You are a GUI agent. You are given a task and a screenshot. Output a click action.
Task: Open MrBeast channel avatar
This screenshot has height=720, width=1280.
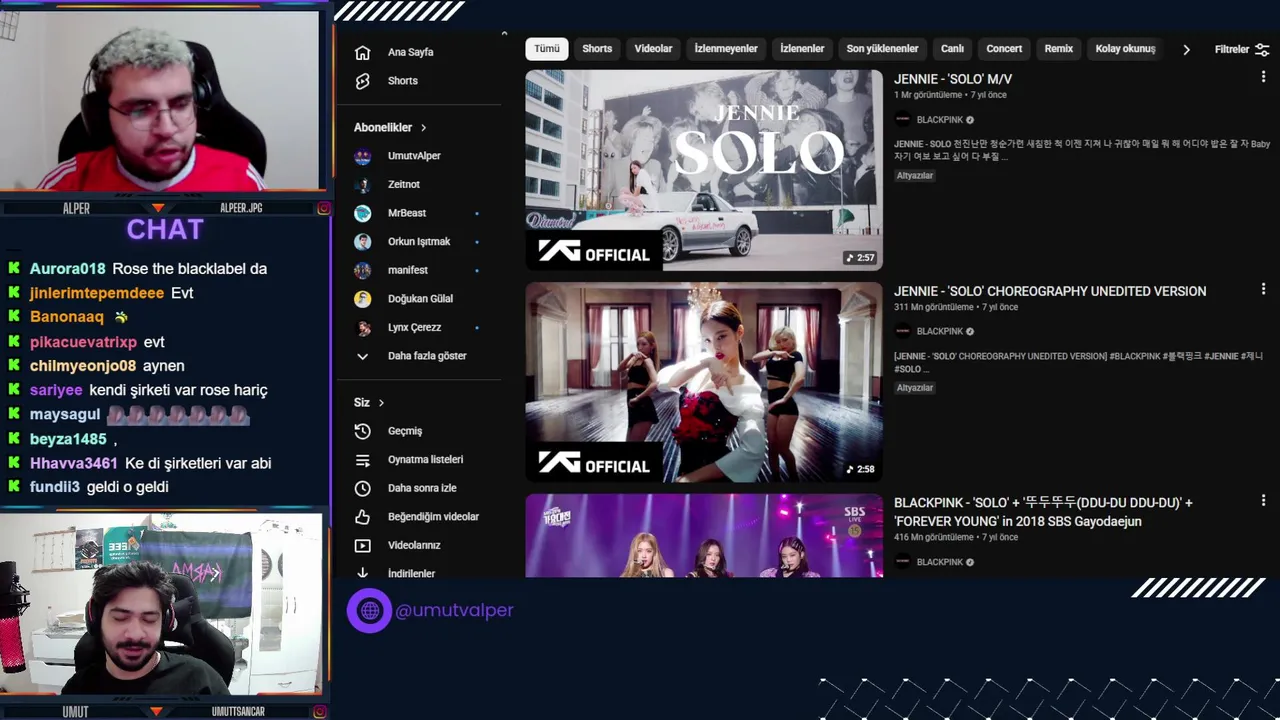point(363,213)
